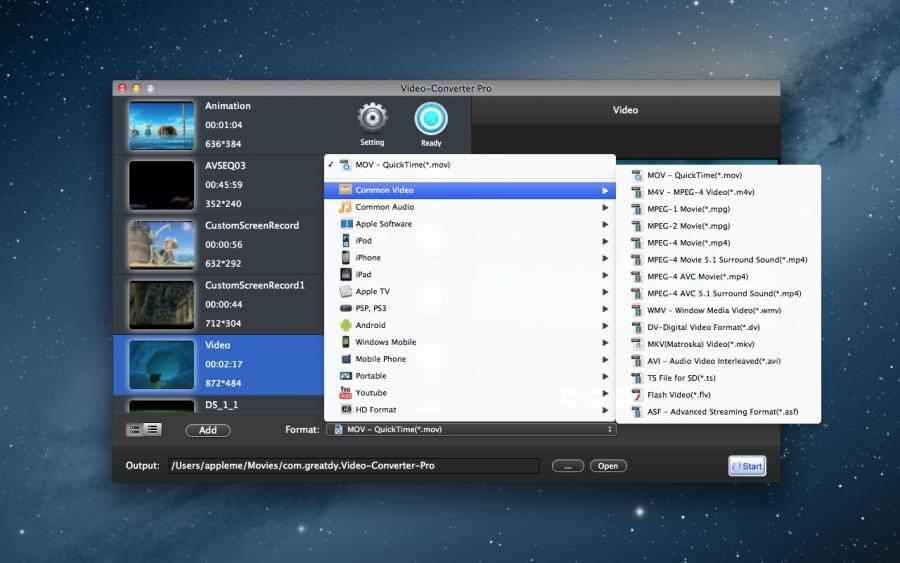Click the Mobile Phone icon
This screenshot has width=900, height=563.
click(346, 359)
